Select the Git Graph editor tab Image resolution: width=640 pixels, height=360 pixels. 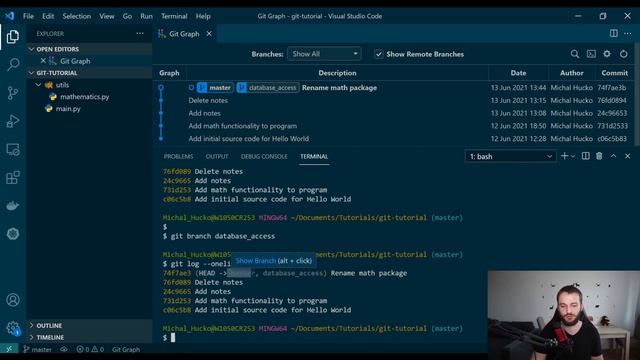[x=184, y=33]
